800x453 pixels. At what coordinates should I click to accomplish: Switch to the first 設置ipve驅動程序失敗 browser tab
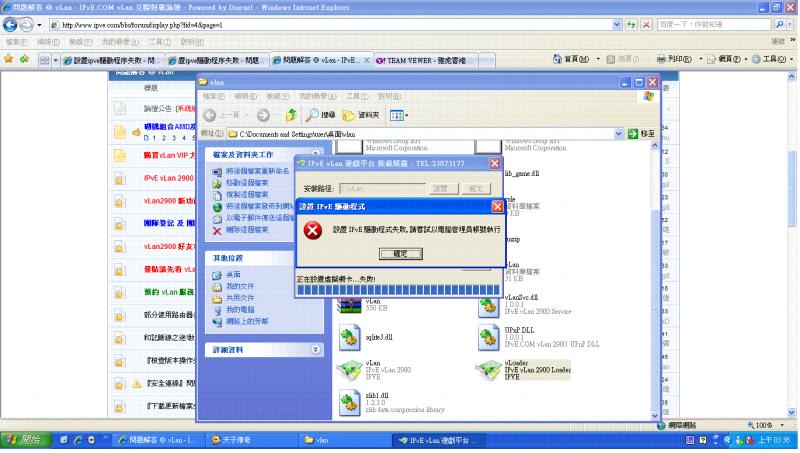(x=112, y=60)
